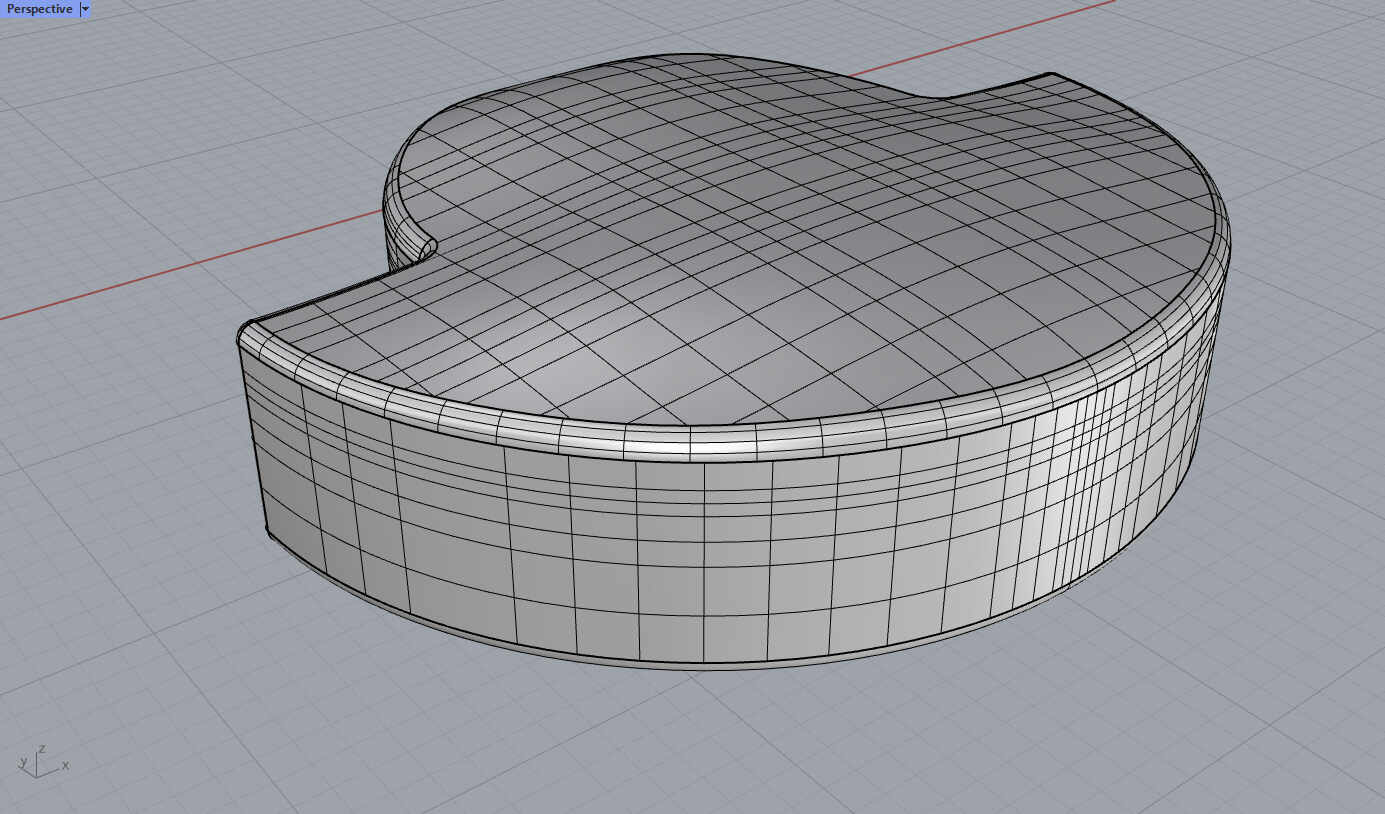Screen dimensions: 1385x814
Task: Click the Perspective viewport title label
Action: 39,9
